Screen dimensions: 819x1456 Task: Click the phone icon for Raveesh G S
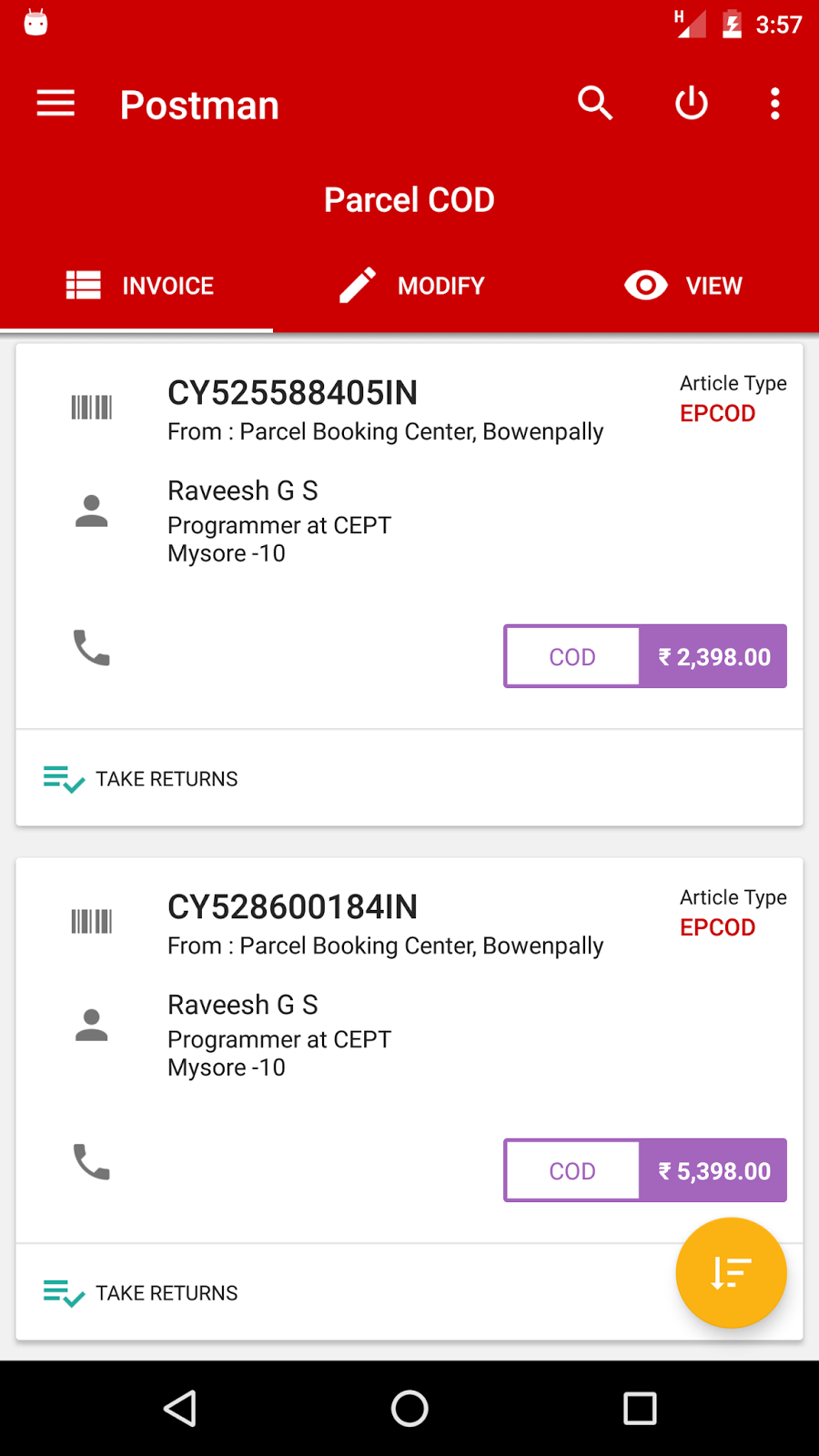click(x=89, y=649)
